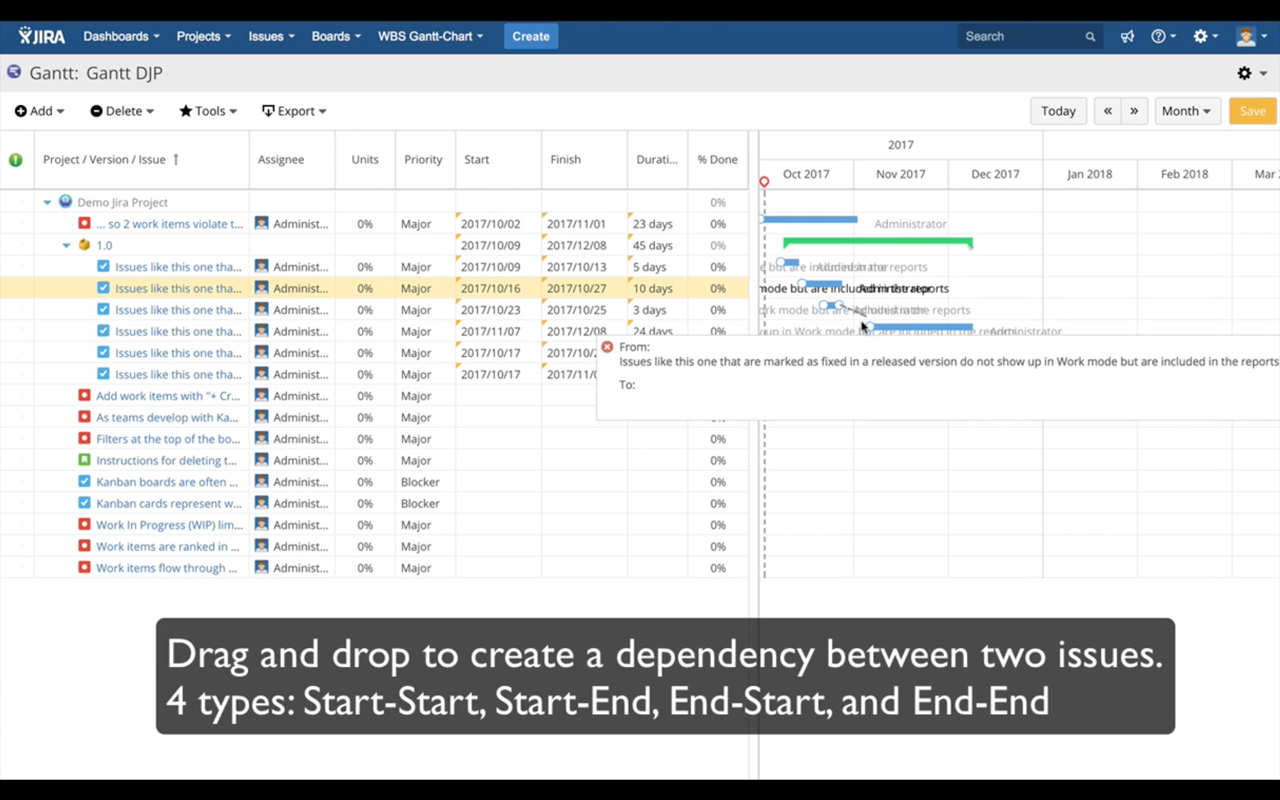This screenshot has width=1280, height=800.
Task: Open the help question-mark menu
Action: (x=1163, y=36)
